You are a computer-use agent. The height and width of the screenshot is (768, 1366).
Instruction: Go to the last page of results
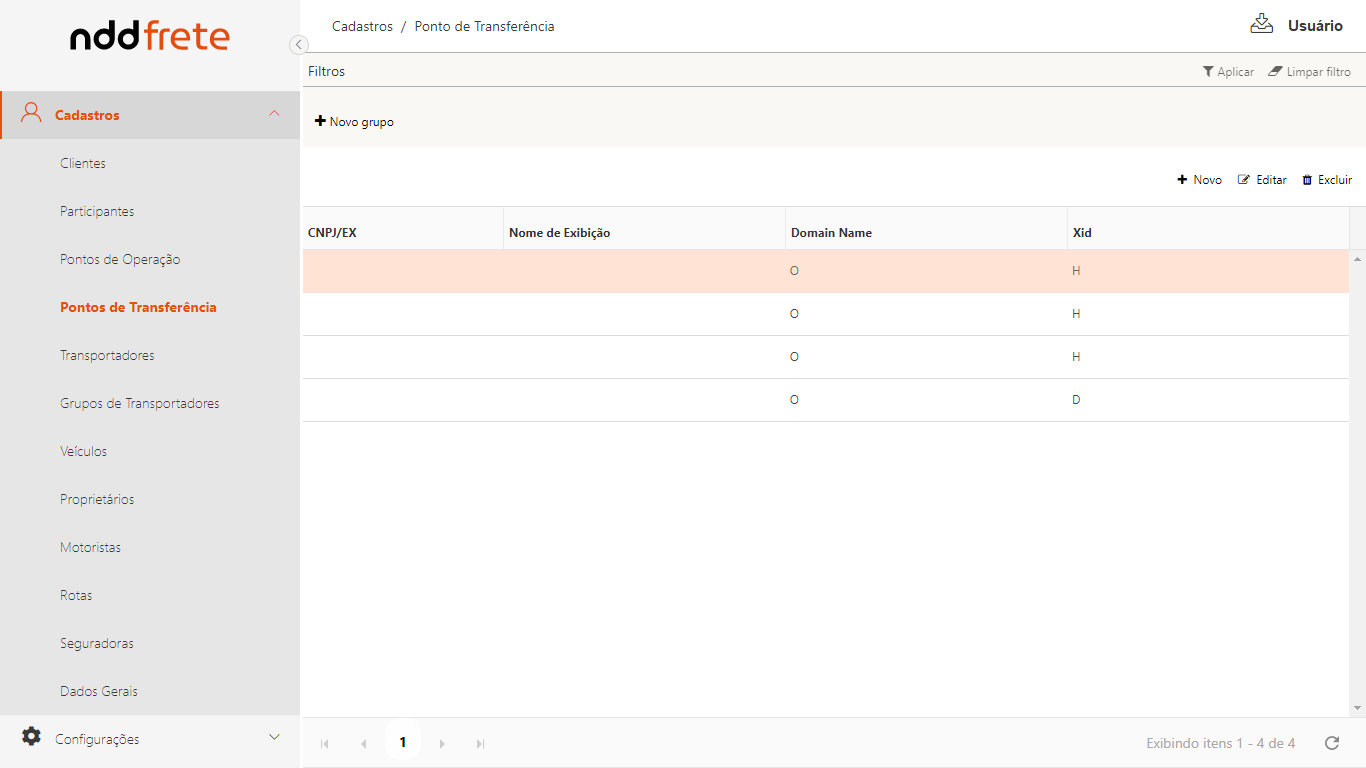480,743
